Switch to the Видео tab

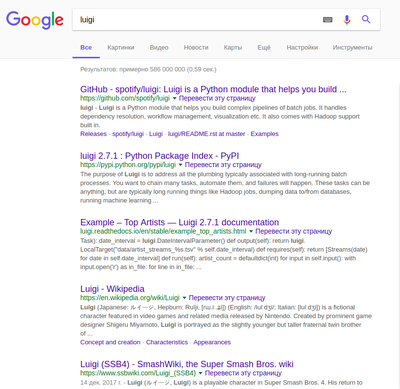[x=159, y=48]
